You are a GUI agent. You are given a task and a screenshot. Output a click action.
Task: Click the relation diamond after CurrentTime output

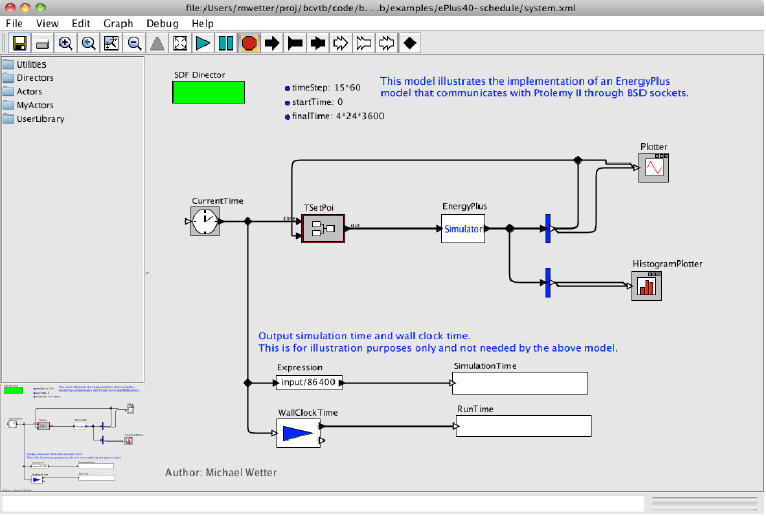click(248, 221)
